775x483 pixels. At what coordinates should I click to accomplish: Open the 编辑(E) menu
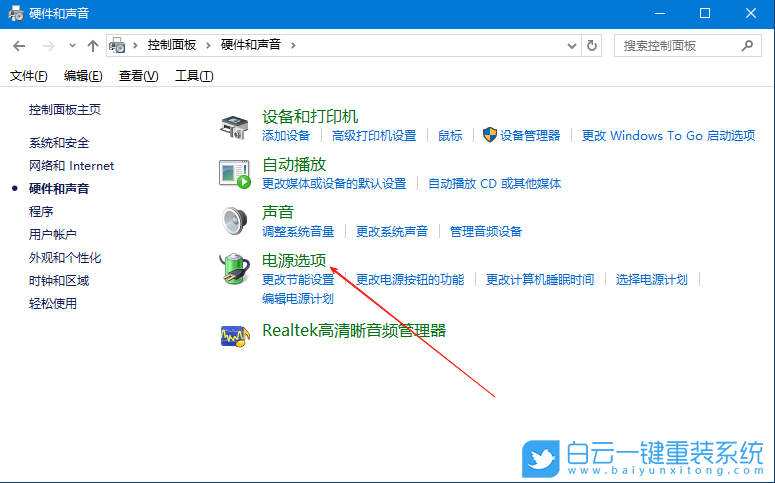pos(83,76)
